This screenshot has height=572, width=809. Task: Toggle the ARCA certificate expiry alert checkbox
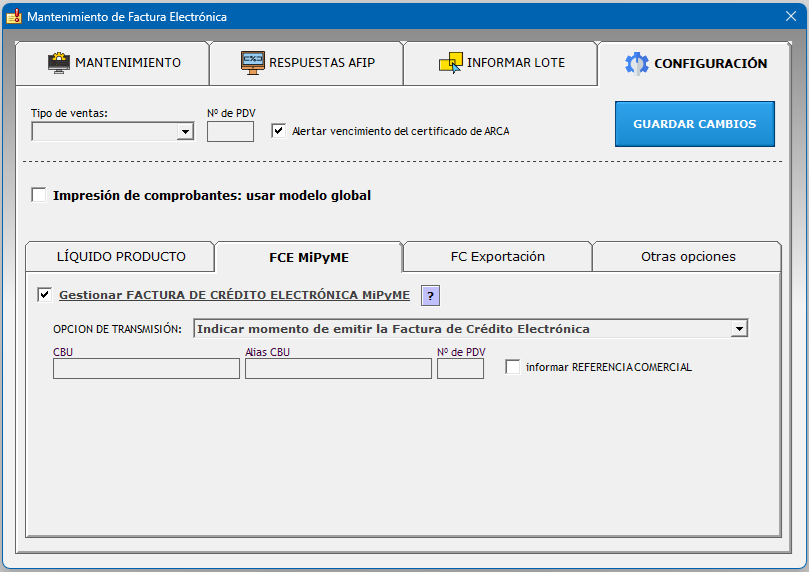[279, 130]
